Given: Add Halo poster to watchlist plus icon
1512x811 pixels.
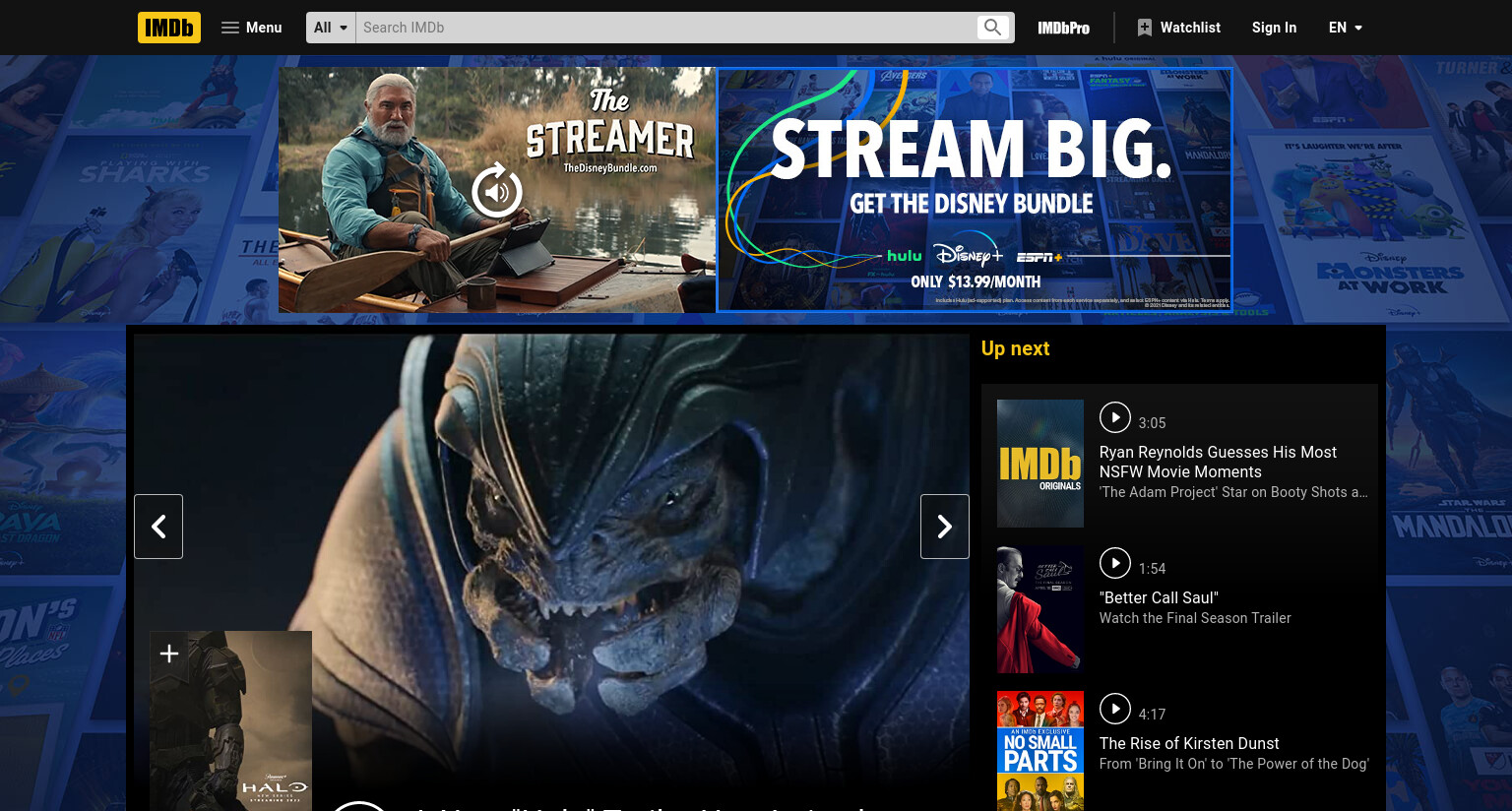Looking at the screenshot, I should (169, 654).
